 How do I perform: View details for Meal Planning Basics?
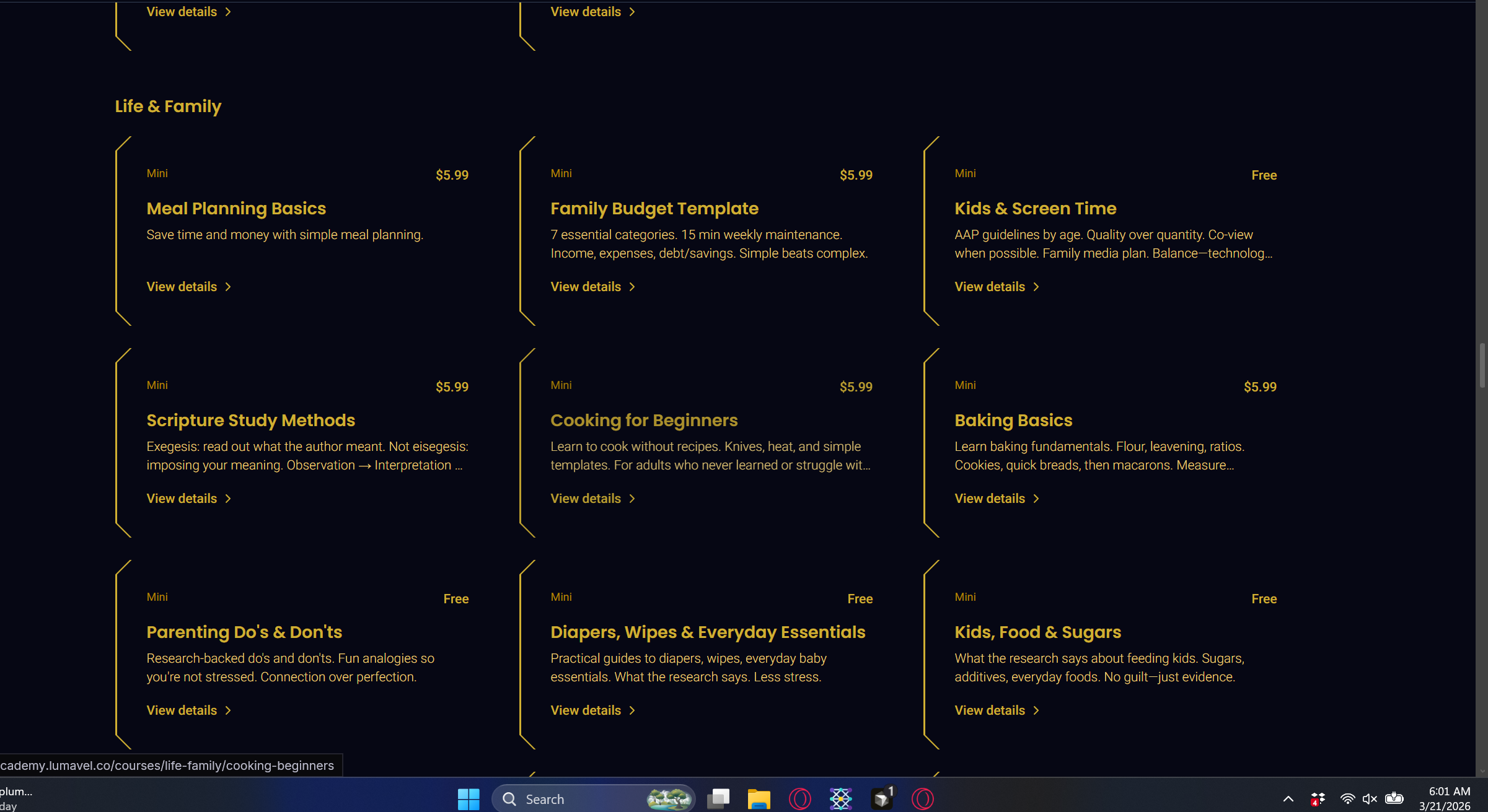(182, 286)
